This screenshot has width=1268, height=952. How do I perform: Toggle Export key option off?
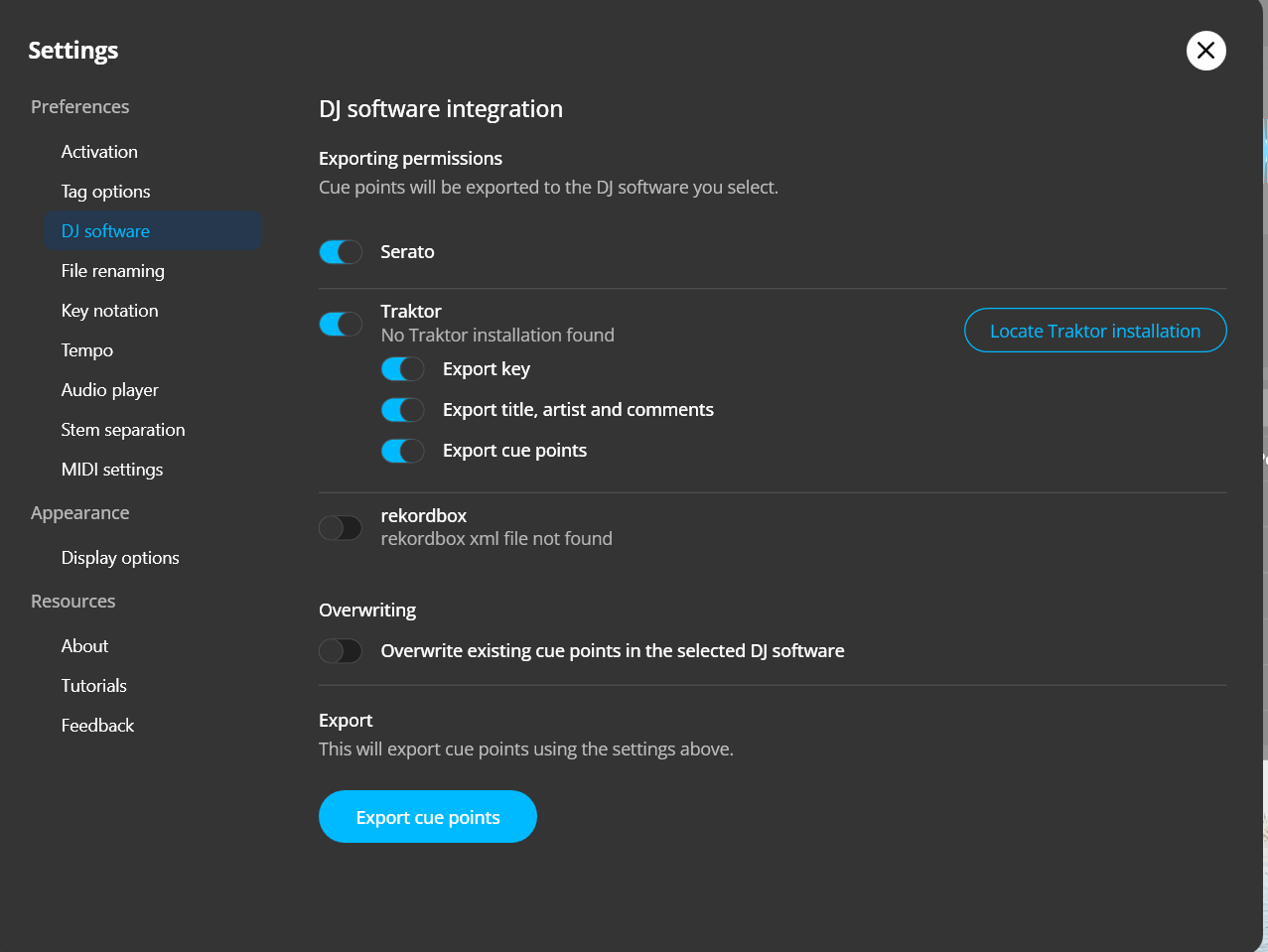402,369
